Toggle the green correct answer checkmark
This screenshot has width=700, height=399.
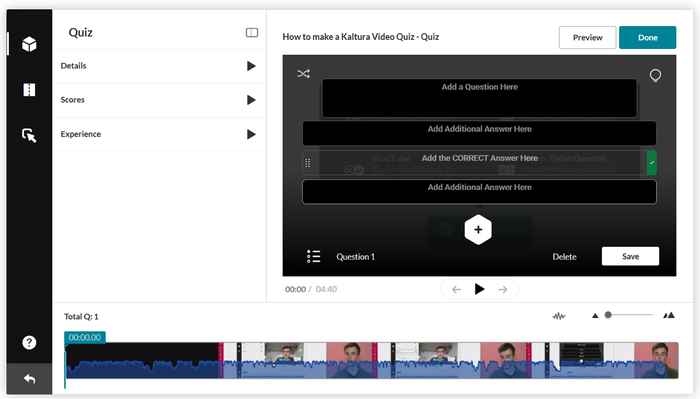click(x=652, y=163)
